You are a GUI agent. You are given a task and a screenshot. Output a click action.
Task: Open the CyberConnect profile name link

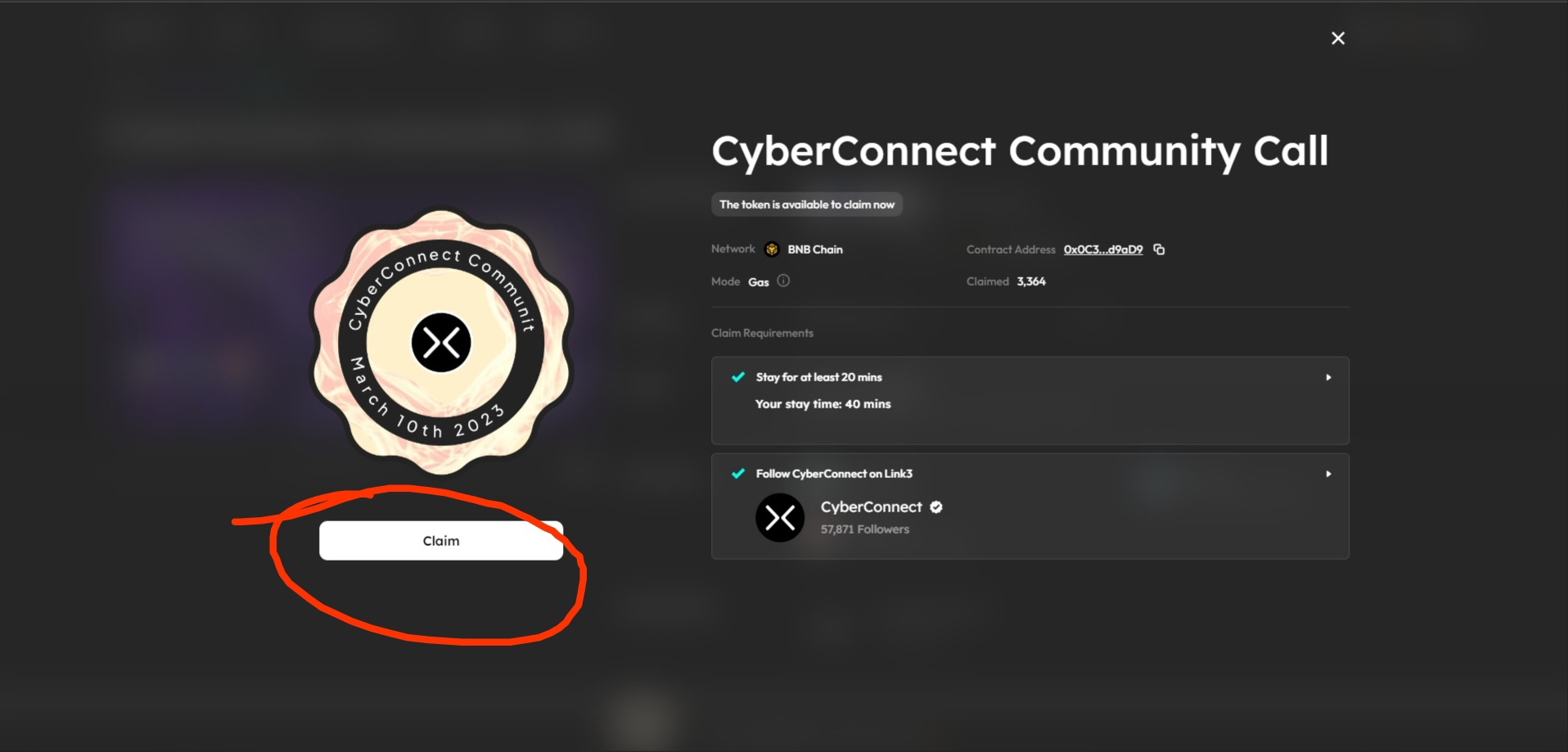tap(871, 507)
